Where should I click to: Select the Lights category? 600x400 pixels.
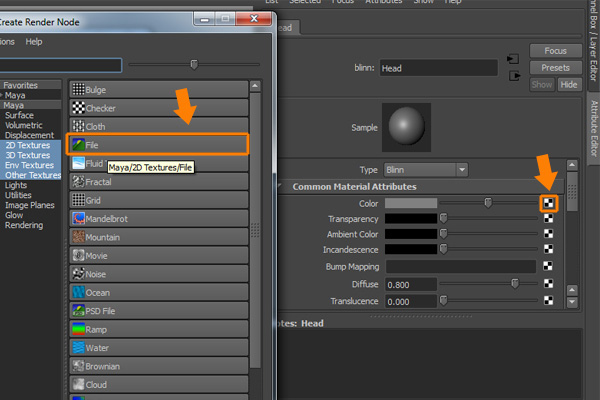coord(16,185)
